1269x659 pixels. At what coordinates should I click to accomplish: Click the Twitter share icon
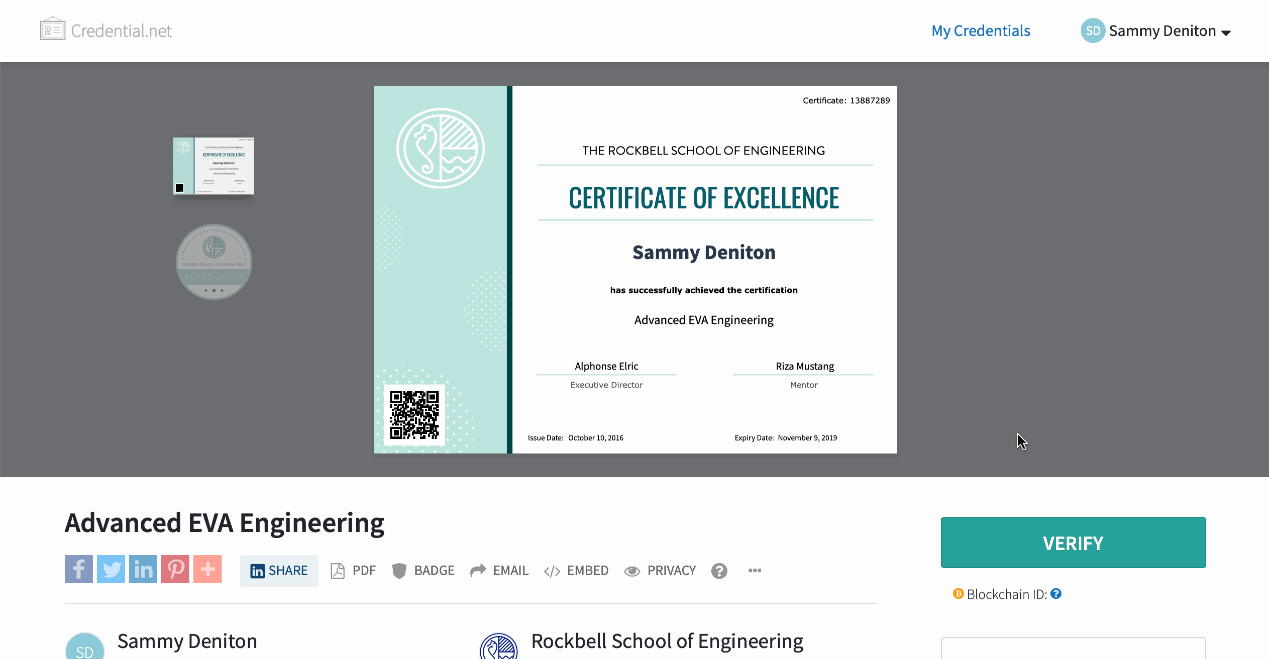(x=111, y=570)
